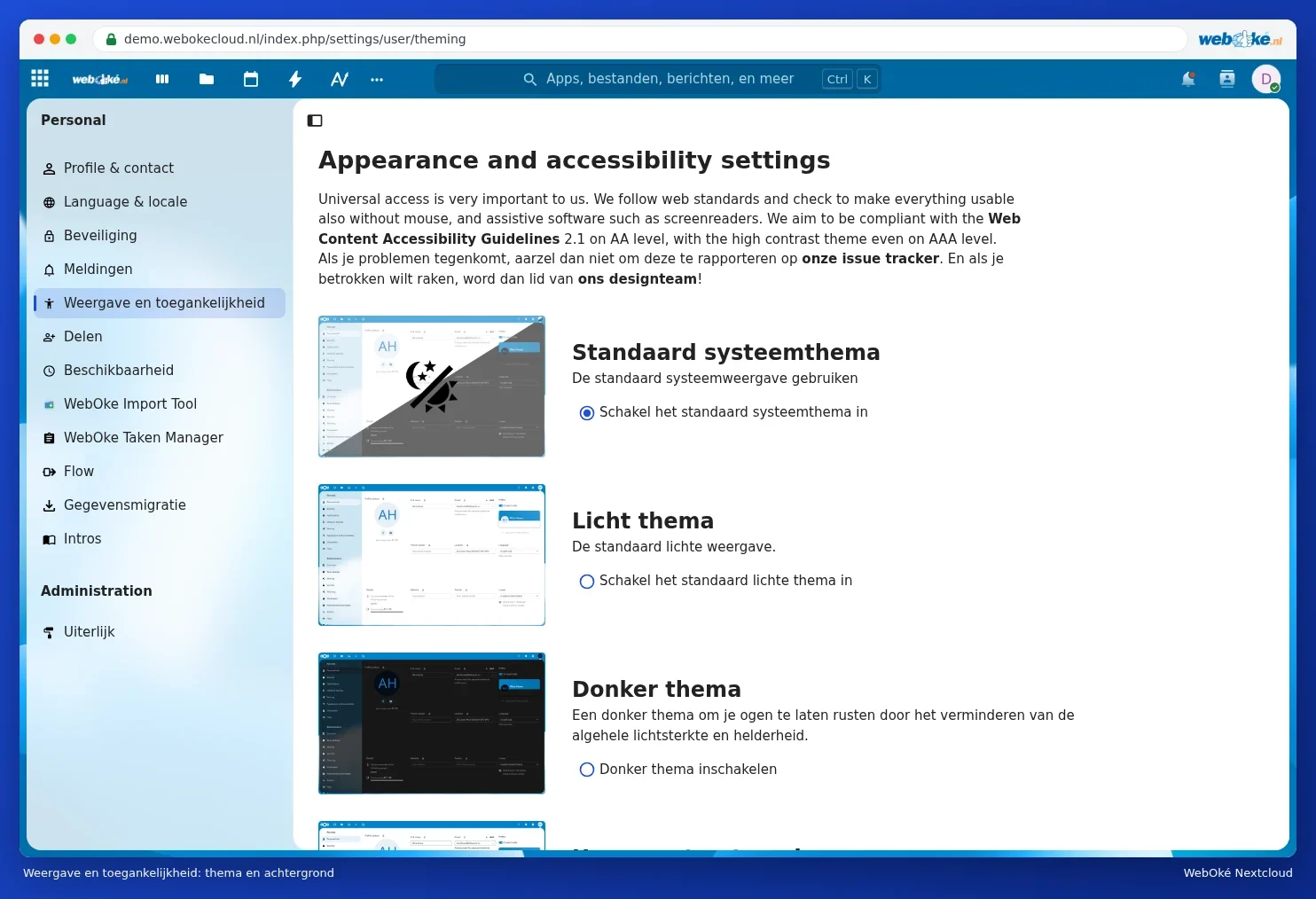Go to Language & locale settings

point(160,201)
